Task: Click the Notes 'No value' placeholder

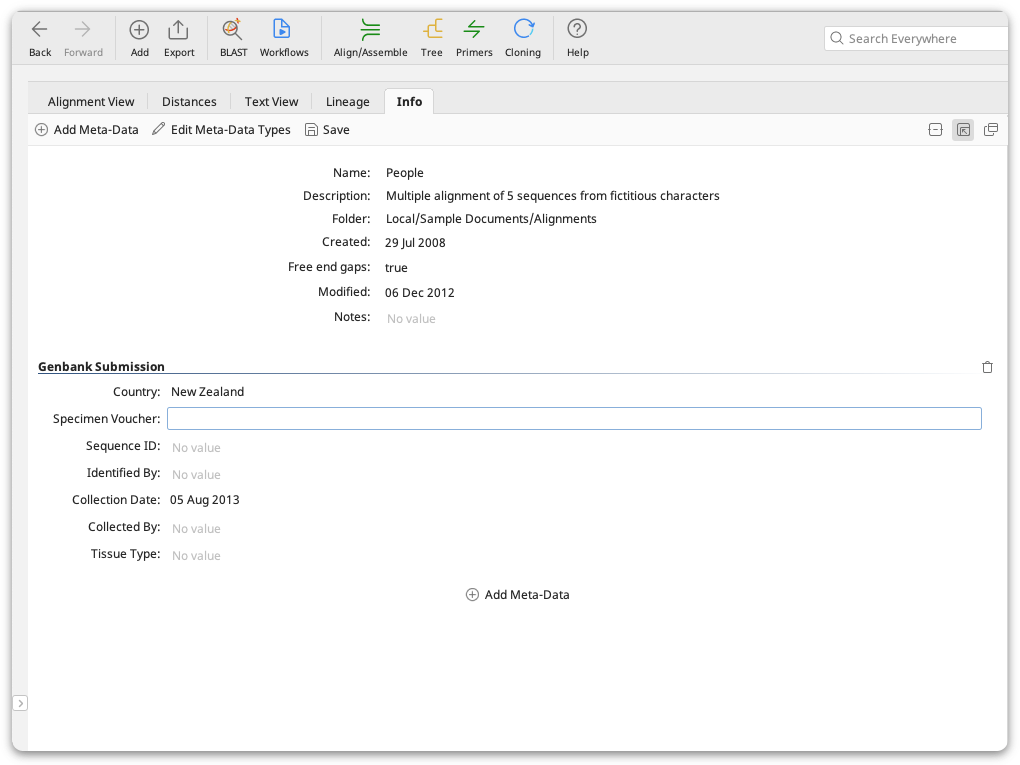Action: [x=411, y=319]
